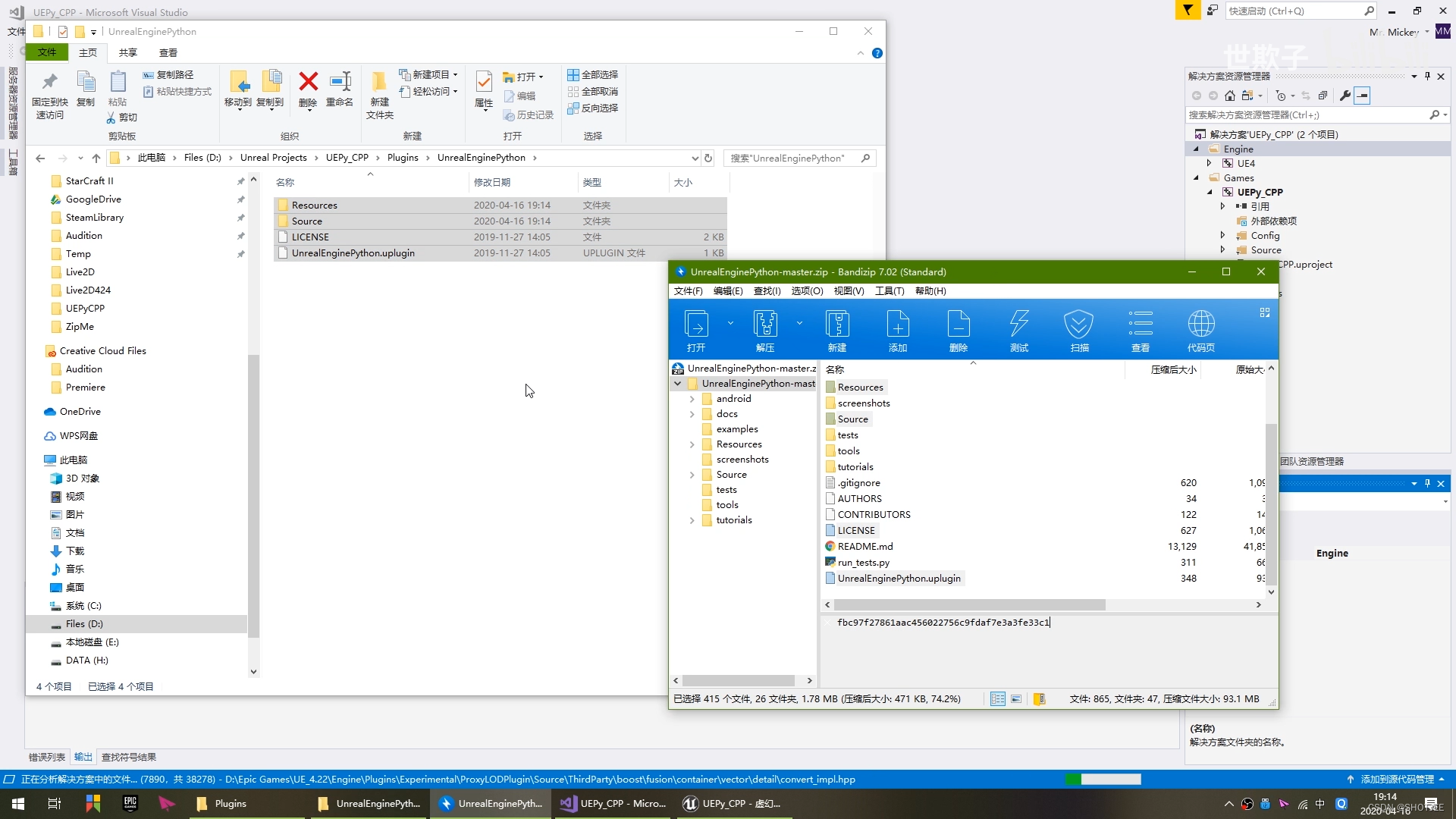Click the collapse-all icon in Solution Explorer's toolbar
1456x819 pixels.
point(1323,96)
